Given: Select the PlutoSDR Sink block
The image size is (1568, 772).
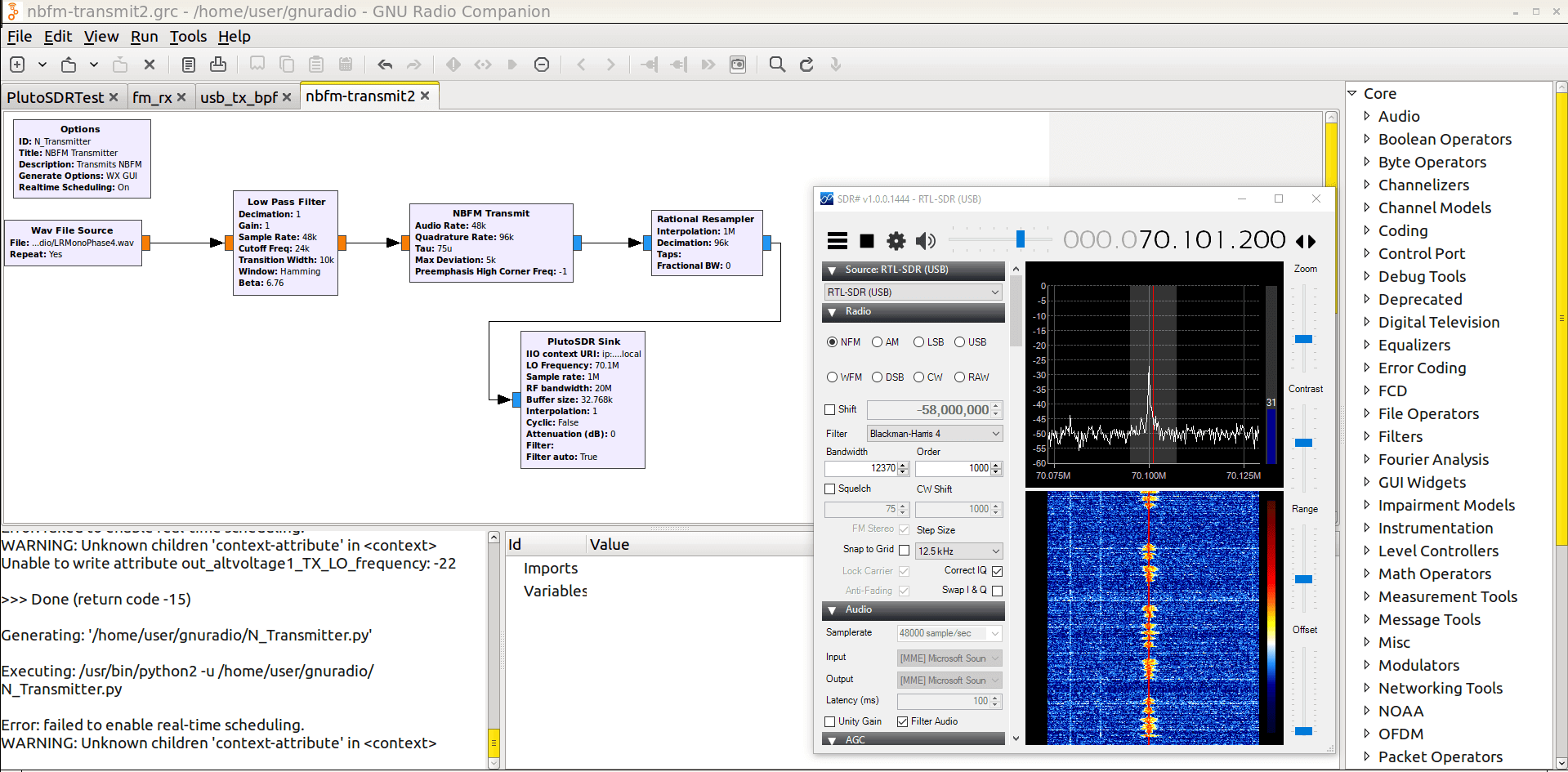Looking at the screenshot, I should (x=583, y=399).
